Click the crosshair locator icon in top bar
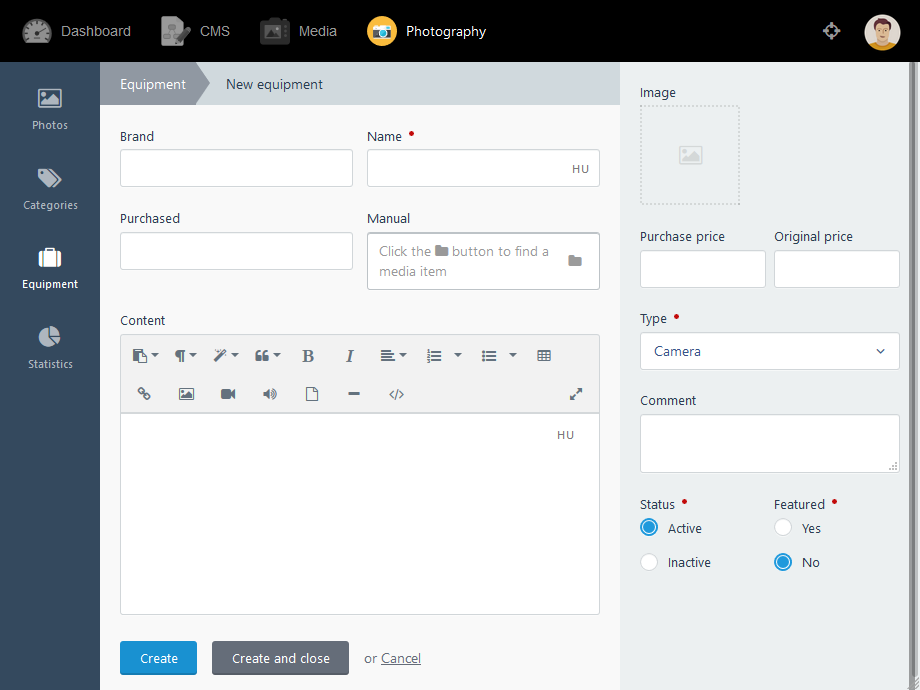 point(831,31)
